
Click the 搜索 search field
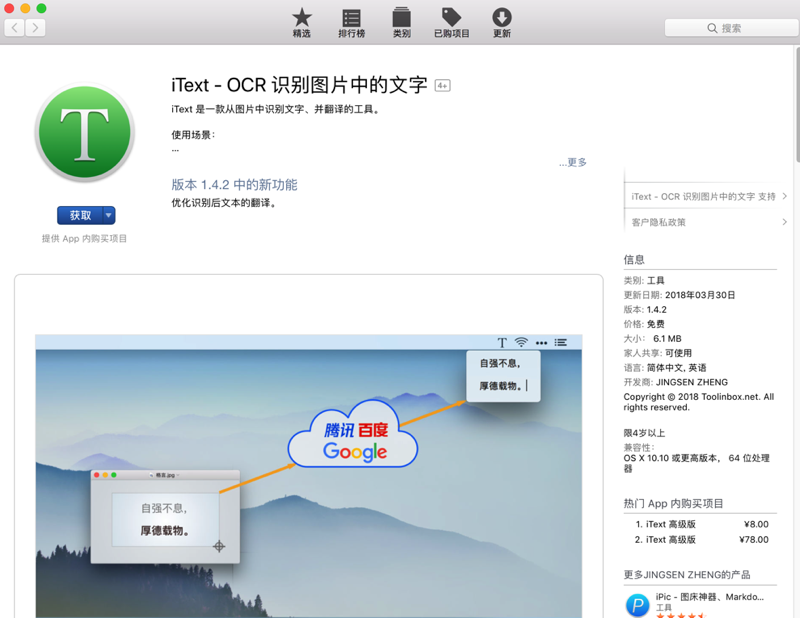(732, 28)
